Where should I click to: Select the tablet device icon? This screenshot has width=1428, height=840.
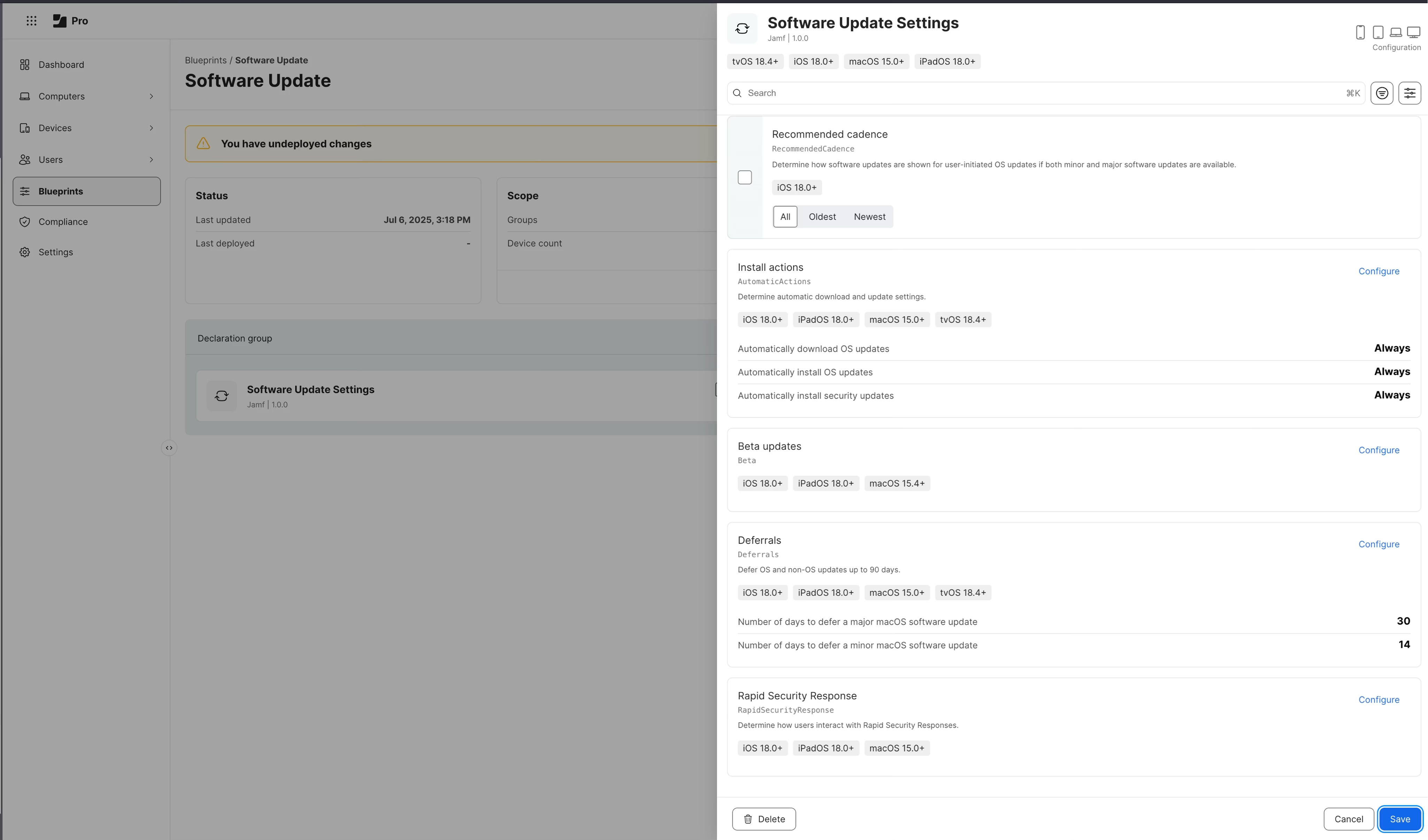[1378, 32]
